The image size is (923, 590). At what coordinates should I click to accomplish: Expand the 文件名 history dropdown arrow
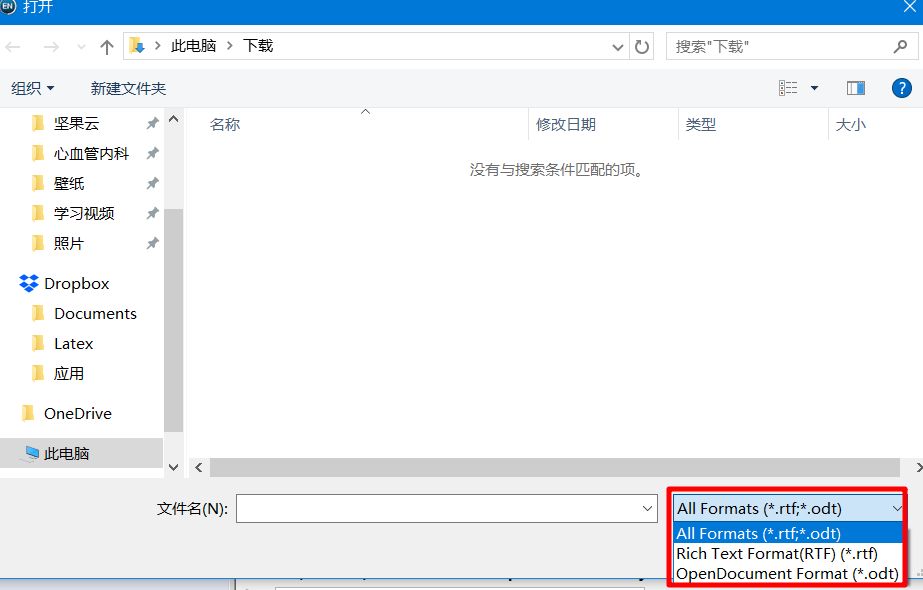coord(648,508)
